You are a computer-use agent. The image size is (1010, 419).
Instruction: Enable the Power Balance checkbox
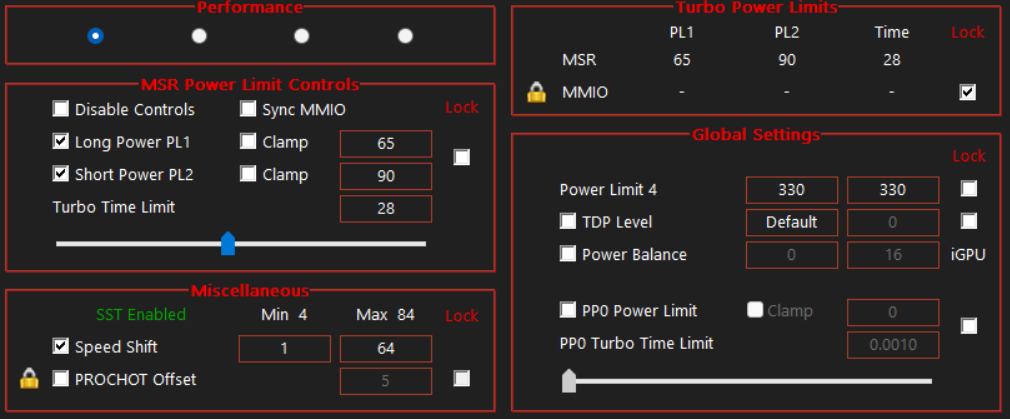[x=568, y=254]
